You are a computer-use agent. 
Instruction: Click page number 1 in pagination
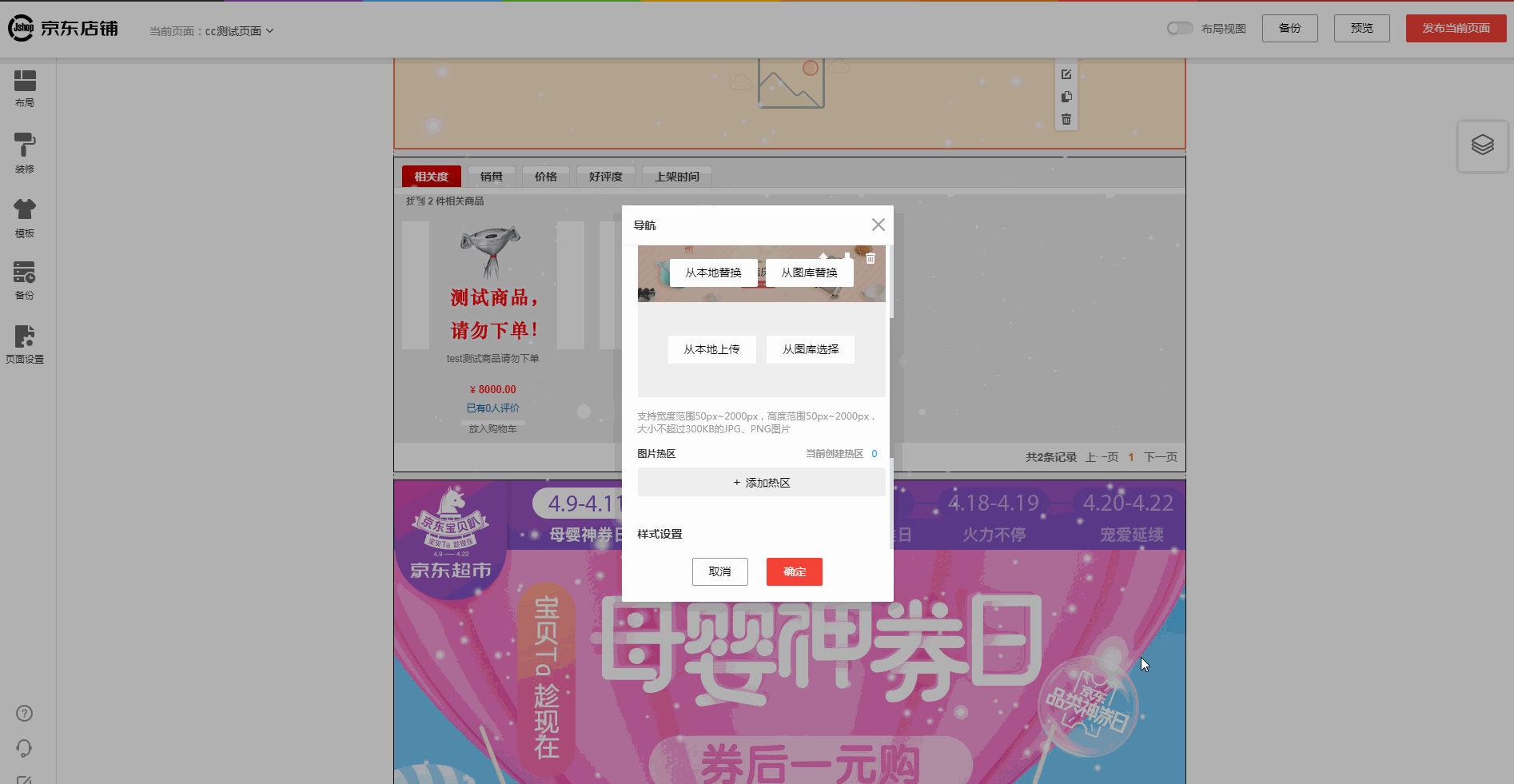(x=1131, y=457)
